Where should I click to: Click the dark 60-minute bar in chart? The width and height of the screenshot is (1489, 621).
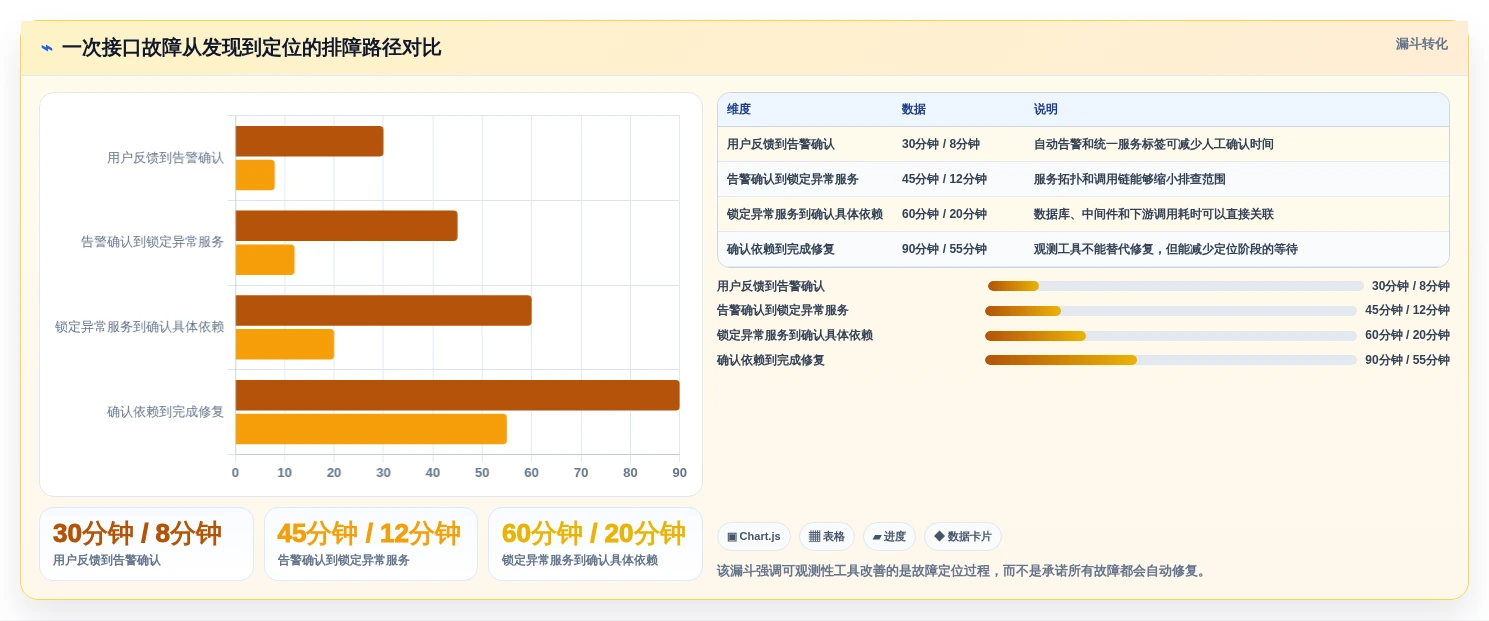pyautogui.click(x=383, y=310)
